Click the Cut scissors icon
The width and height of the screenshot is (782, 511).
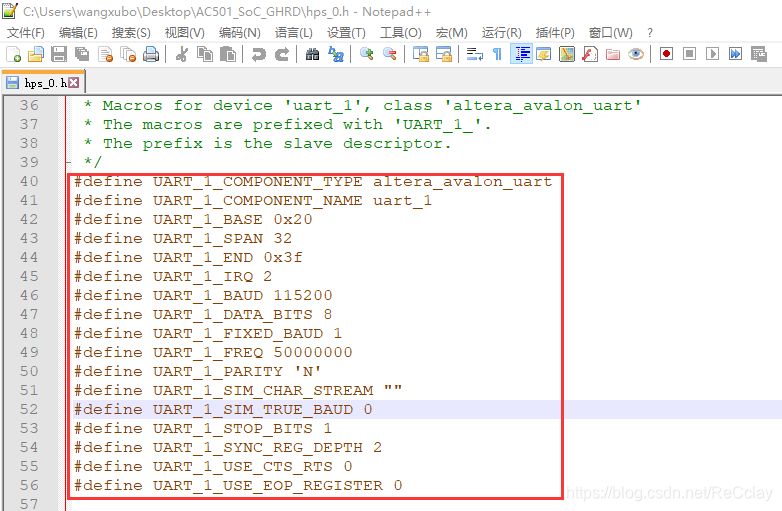[182, 54]
